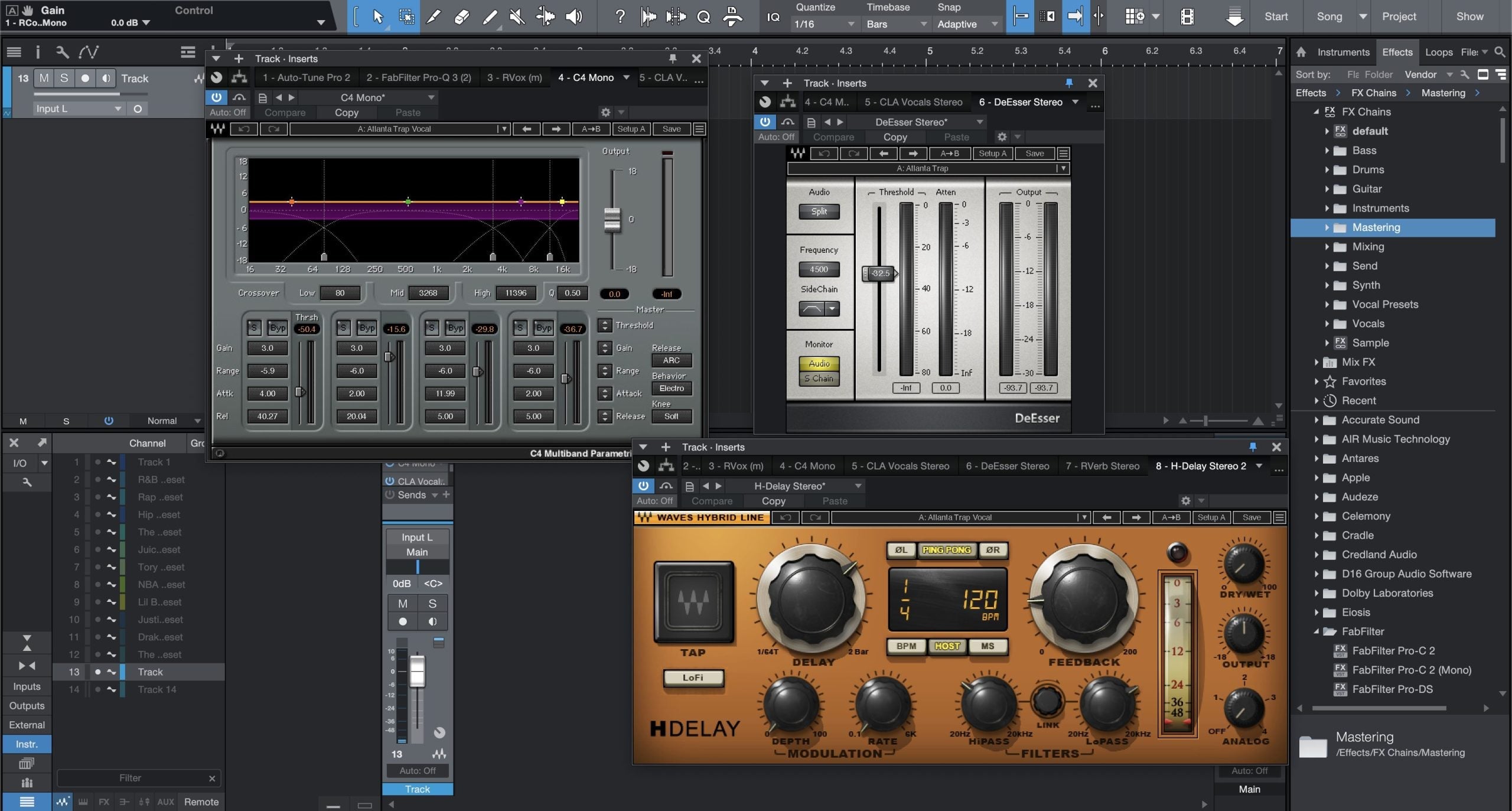This screenshot has width=1512, height=811.
Task: Select the '5 - CLA Vocals Stereo' insert tab
Action: point(900,465)
